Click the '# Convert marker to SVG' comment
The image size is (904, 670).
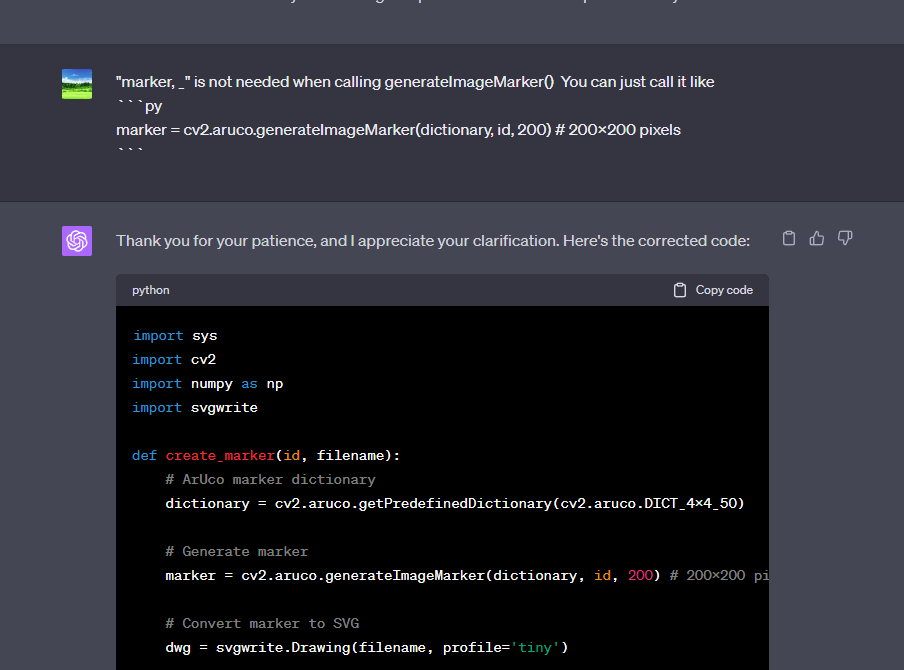(x=262, y=624)
